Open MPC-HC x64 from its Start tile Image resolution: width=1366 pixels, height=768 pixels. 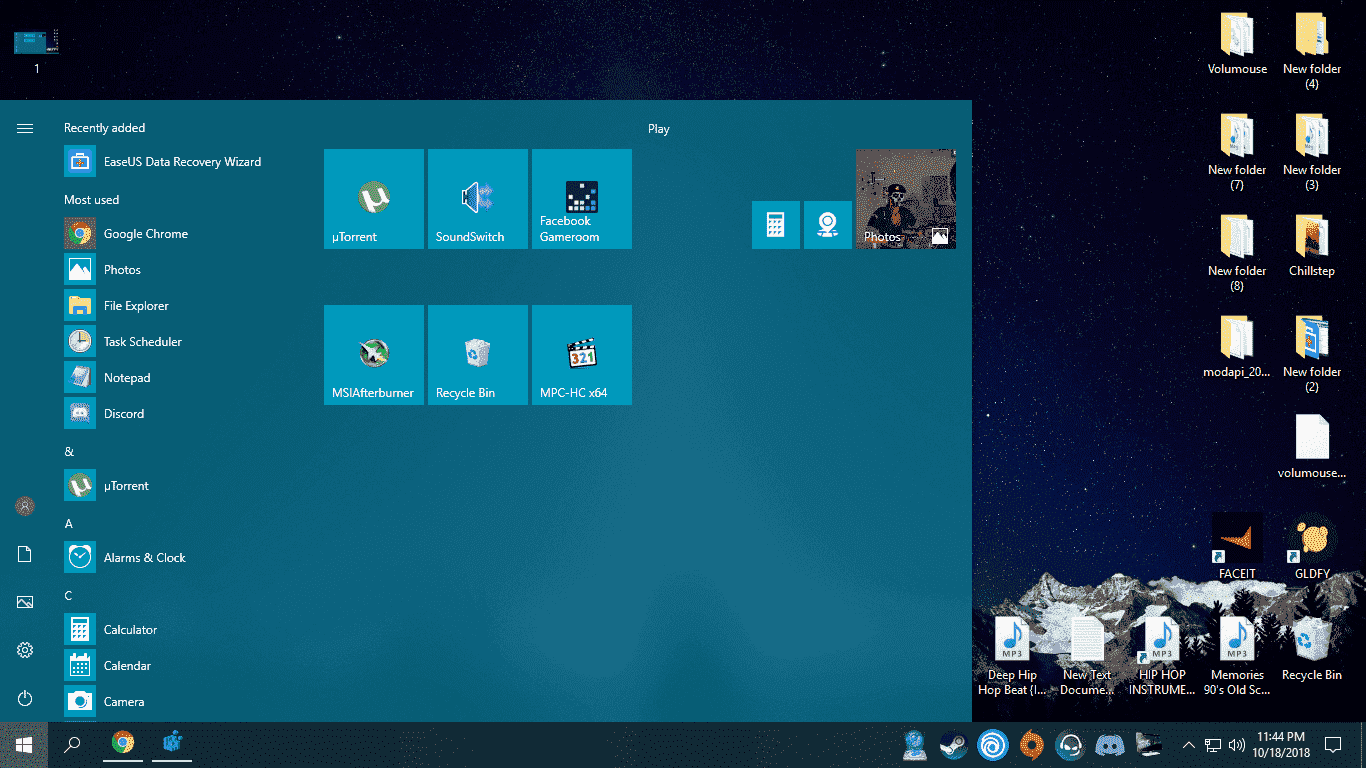581,354
